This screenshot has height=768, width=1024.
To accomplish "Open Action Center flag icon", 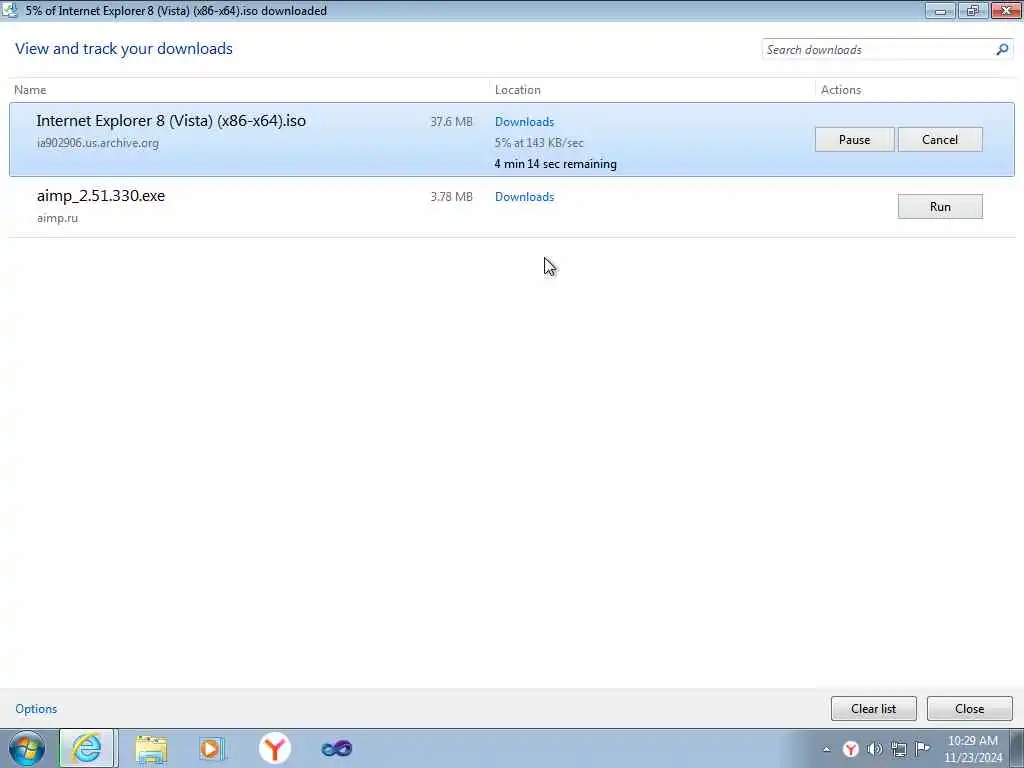I will 922,748.
